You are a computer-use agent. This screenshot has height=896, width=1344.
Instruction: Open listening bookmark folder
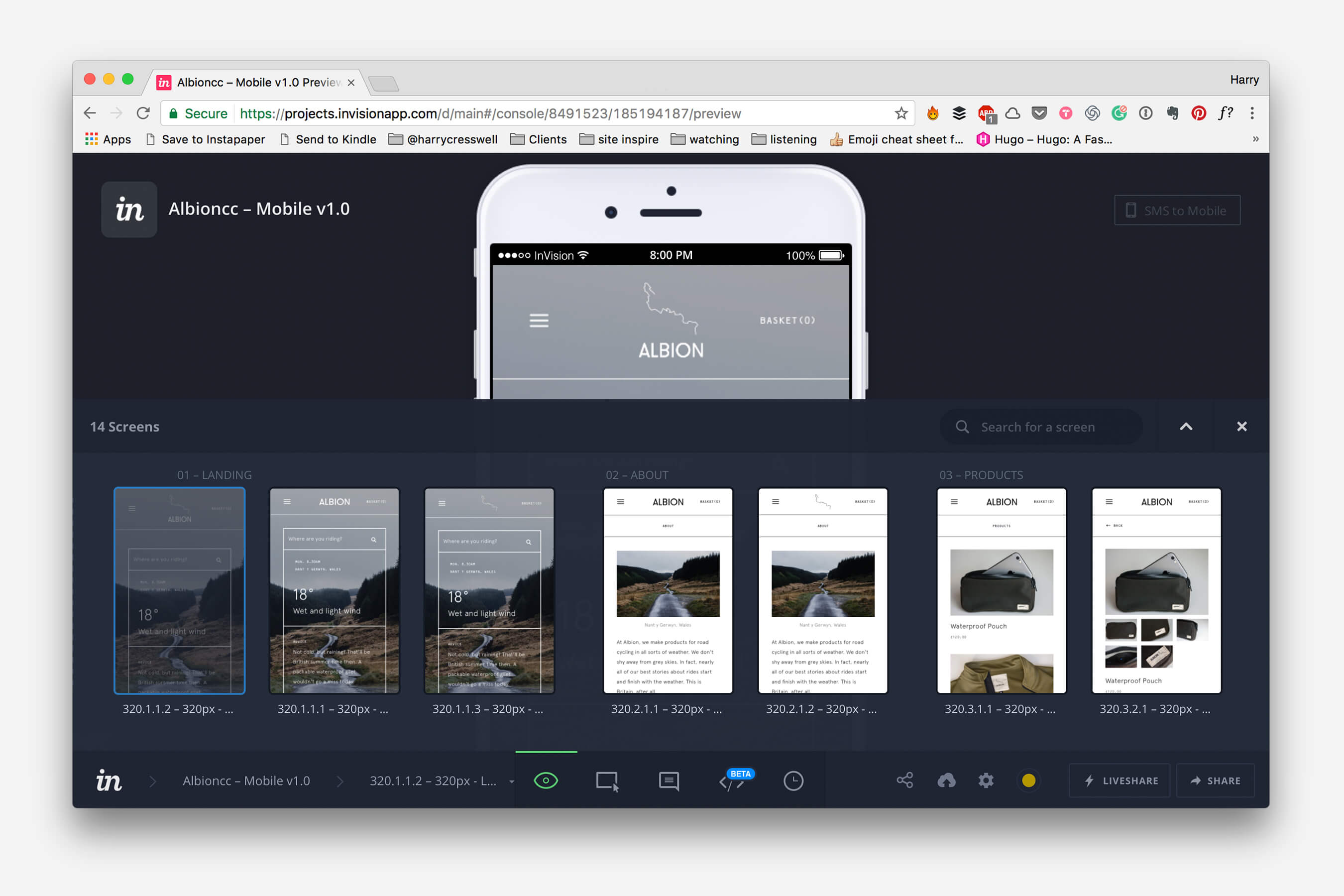[784, 139]
